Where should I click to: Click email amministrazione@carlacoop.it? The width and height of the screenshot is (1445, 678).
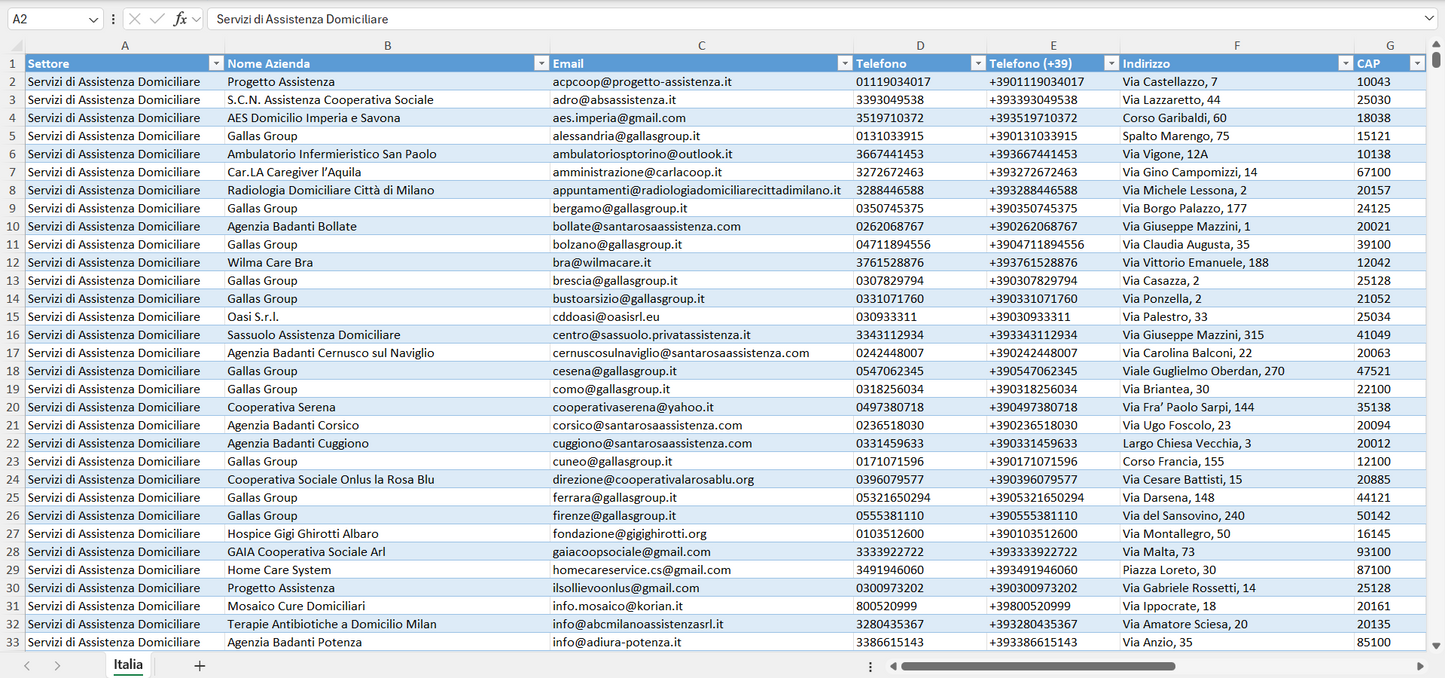coord(702,172)
